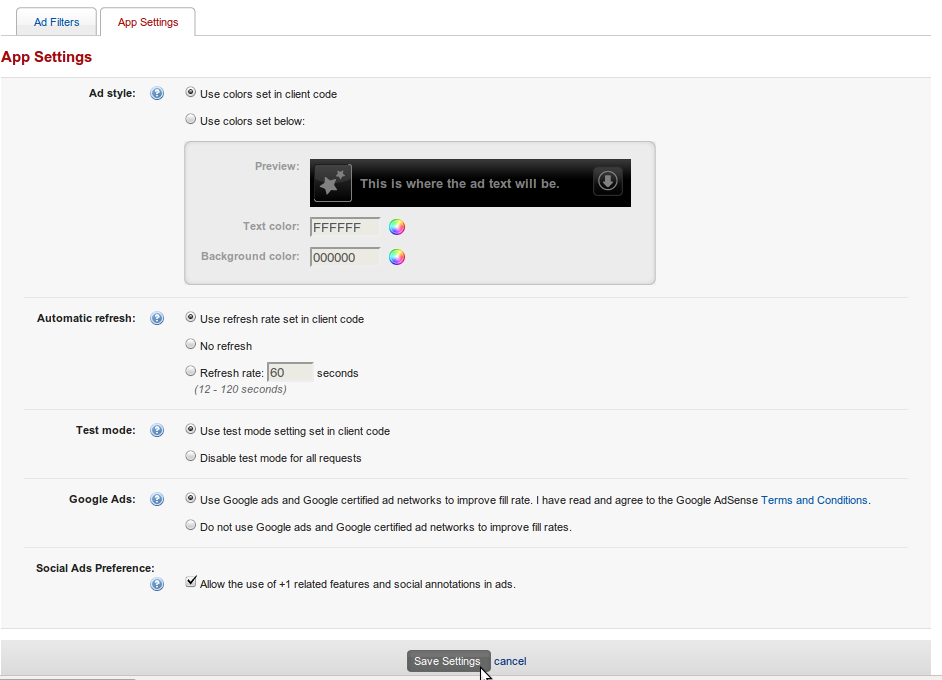Image resolution: width=942 pixels, height=680 pixels.
Task: Switch to the Ad Filters tab
Action: tap(56, 22)
